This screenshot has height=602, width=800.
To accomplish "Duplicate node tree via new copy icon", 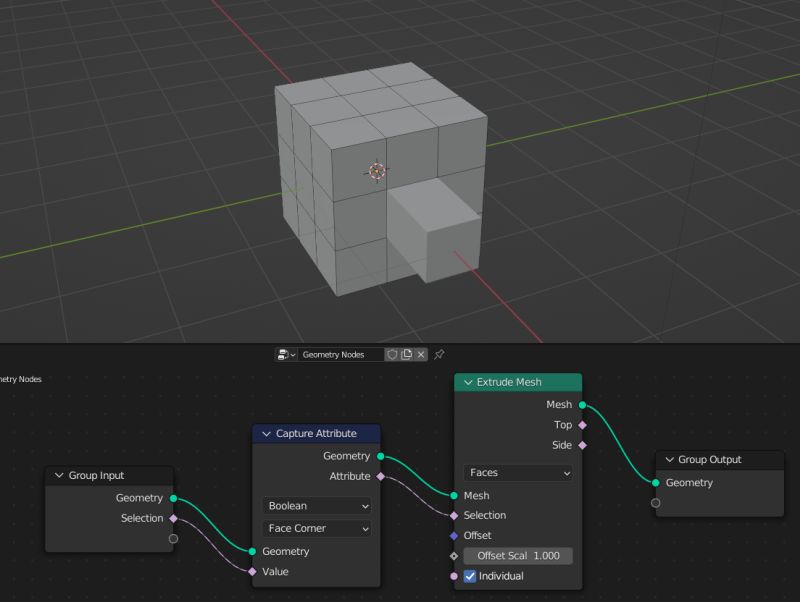I will click(x=407, y=354).
